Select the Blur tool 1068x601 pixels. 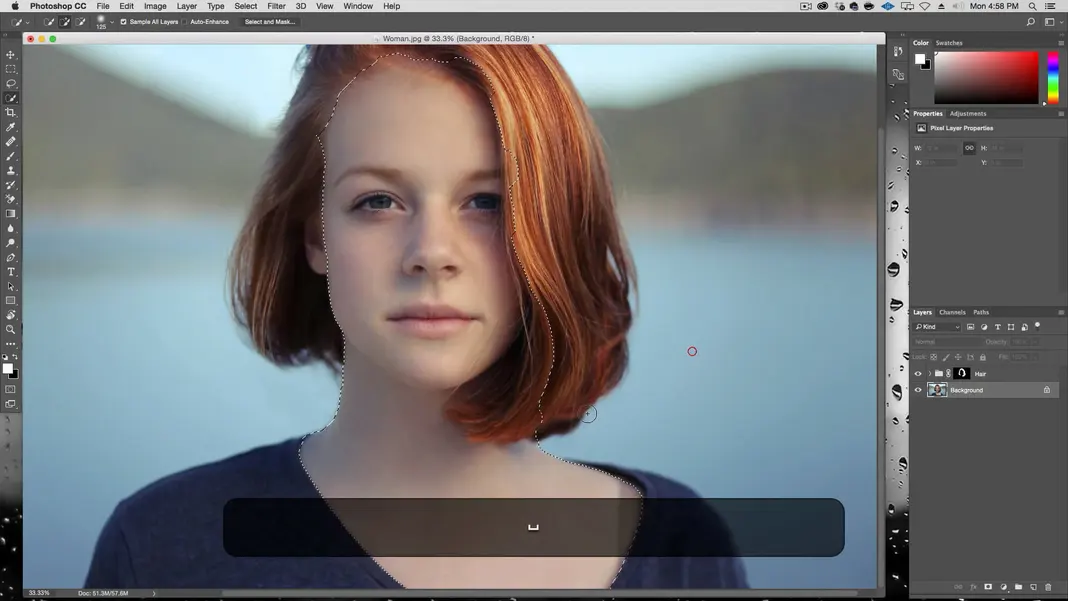point(10,228)
